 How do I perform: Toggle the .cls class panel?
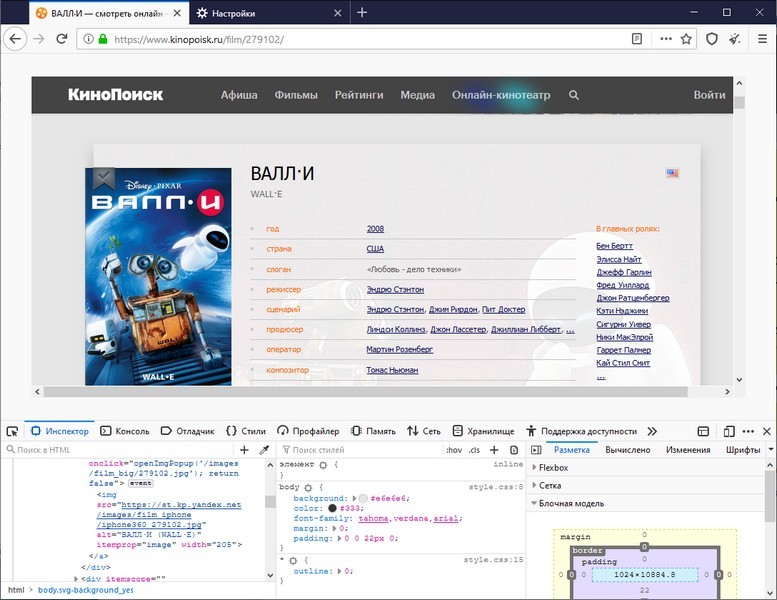pyautogui.click(x=475, y=450)
